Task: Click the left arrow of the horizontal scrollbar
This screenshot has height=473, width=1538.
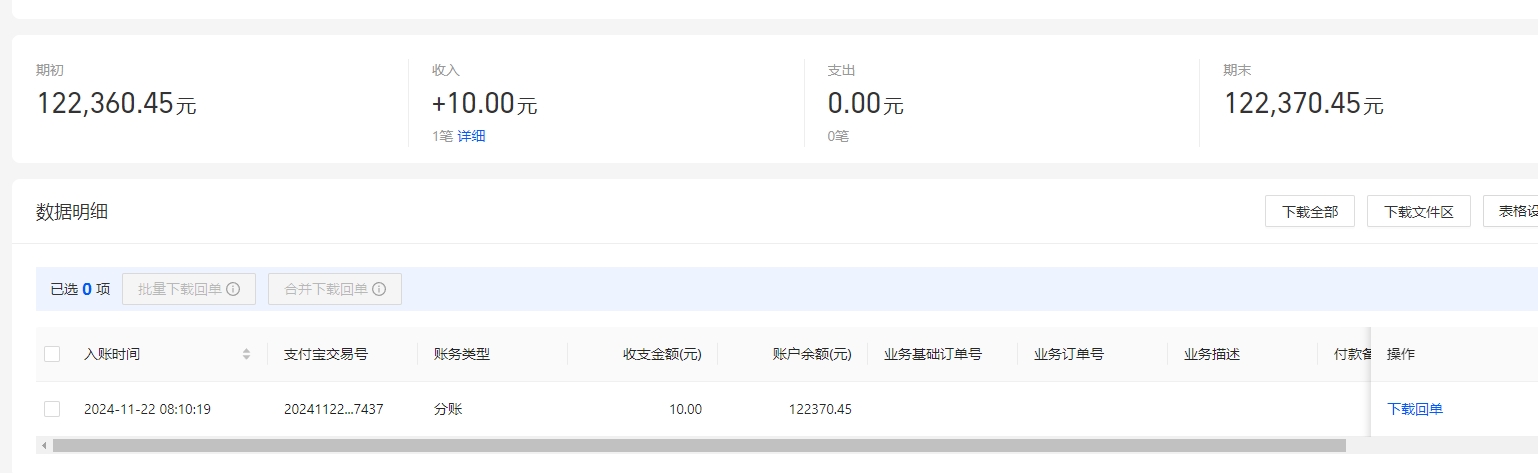Action: tap(43, 445)
